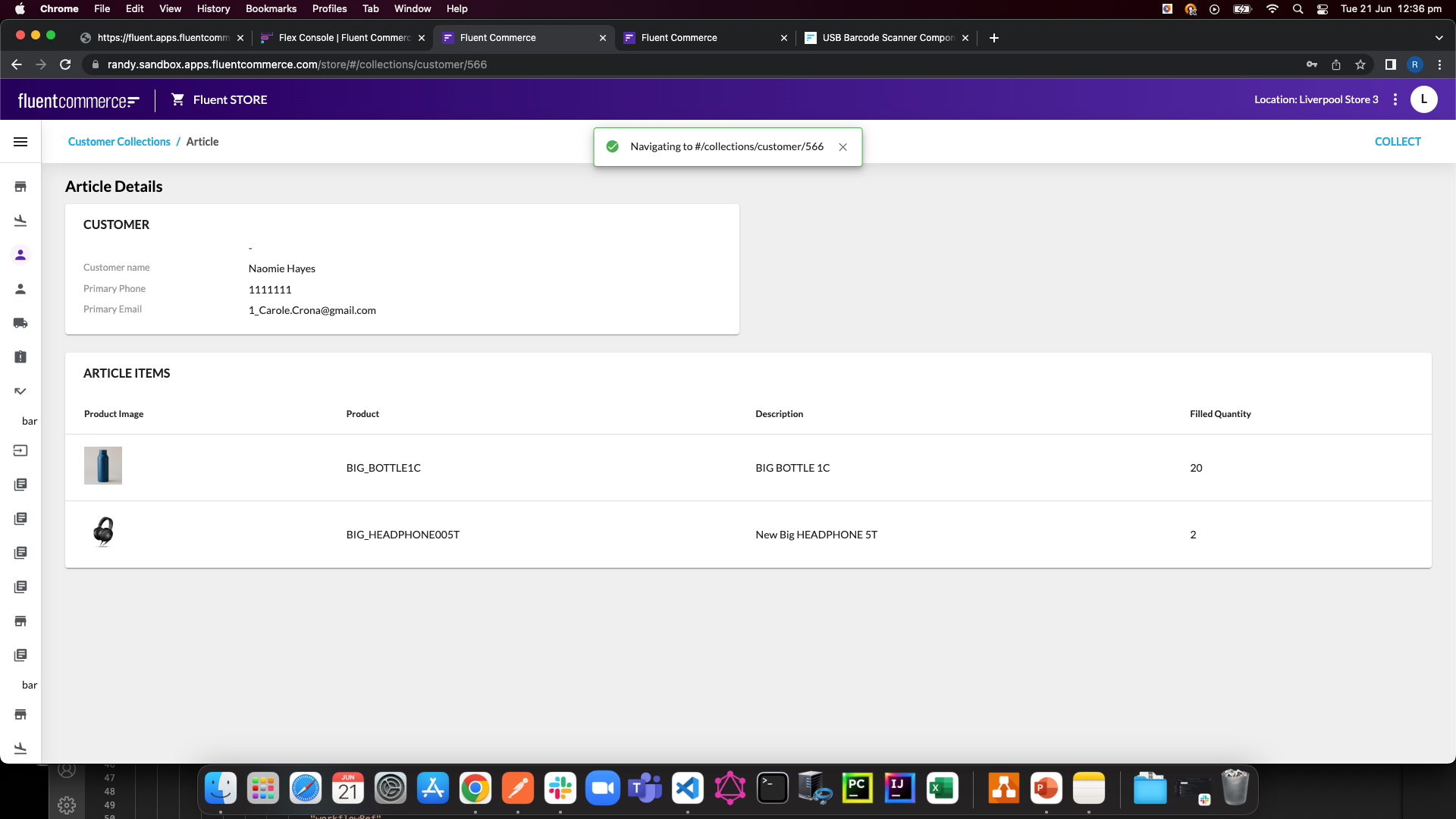
Task: Open the hamburger menu icon top left
Action: click(x=20, y=141)
